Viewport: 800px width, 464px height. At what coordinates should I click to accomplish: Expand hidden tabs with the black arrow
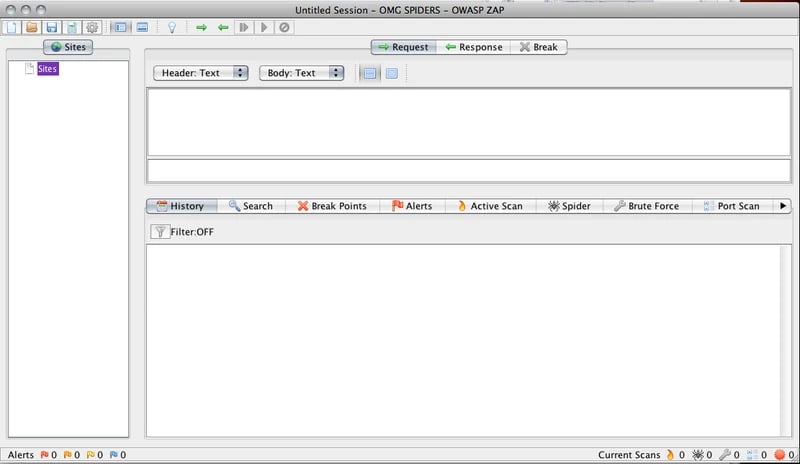point(783,206)
